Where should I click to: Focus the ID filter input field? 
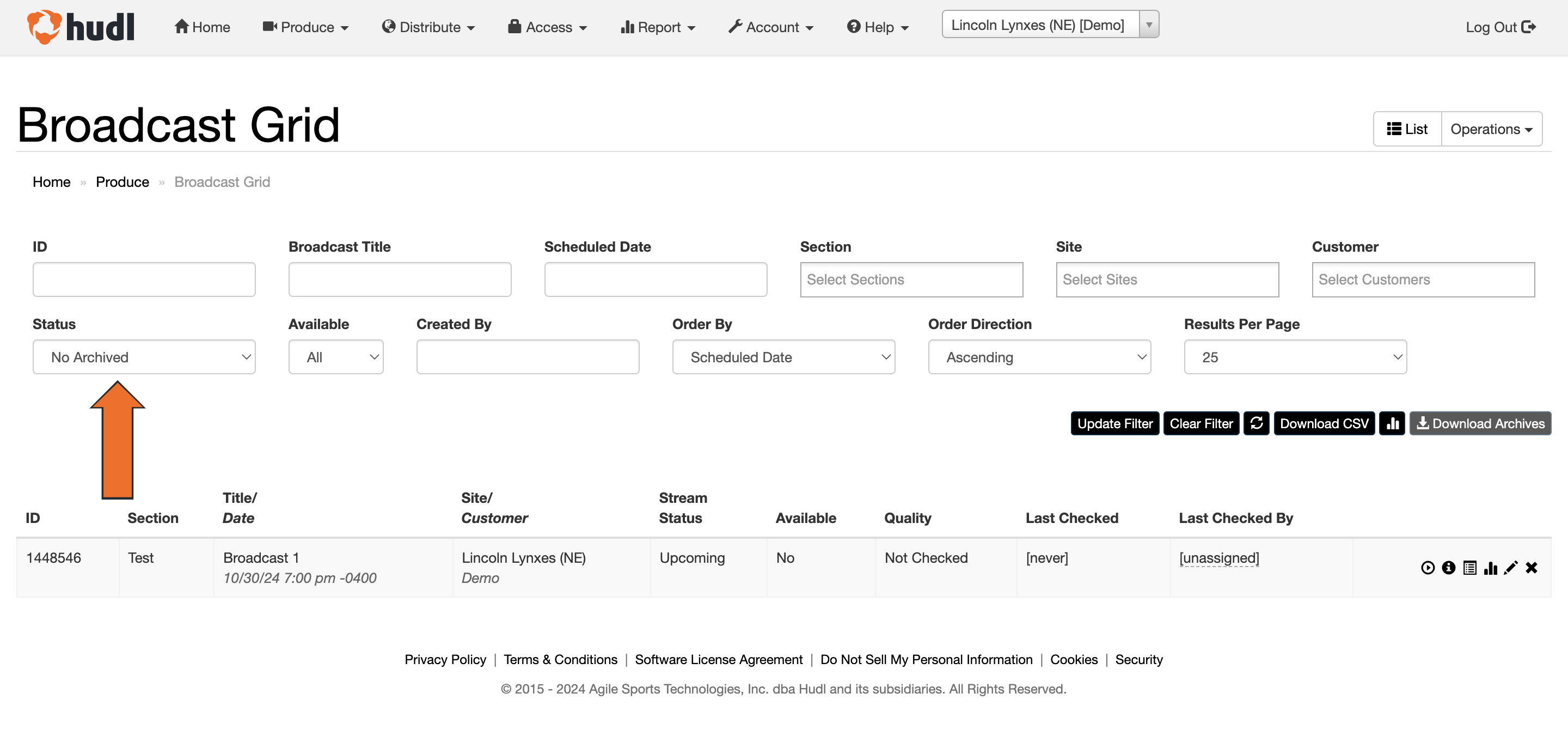coord(144,279)
